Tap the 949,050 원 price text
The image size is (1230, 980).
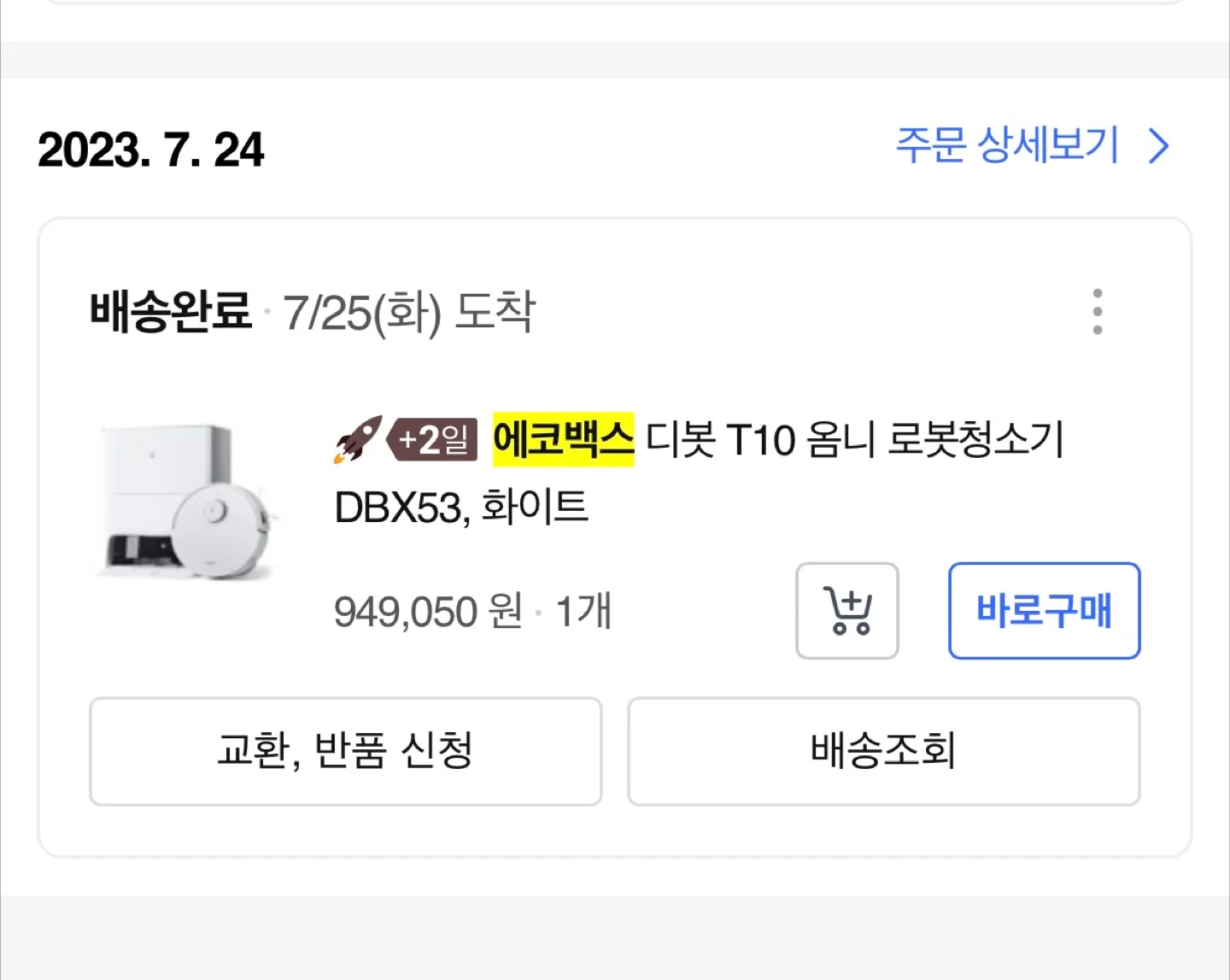428,612
